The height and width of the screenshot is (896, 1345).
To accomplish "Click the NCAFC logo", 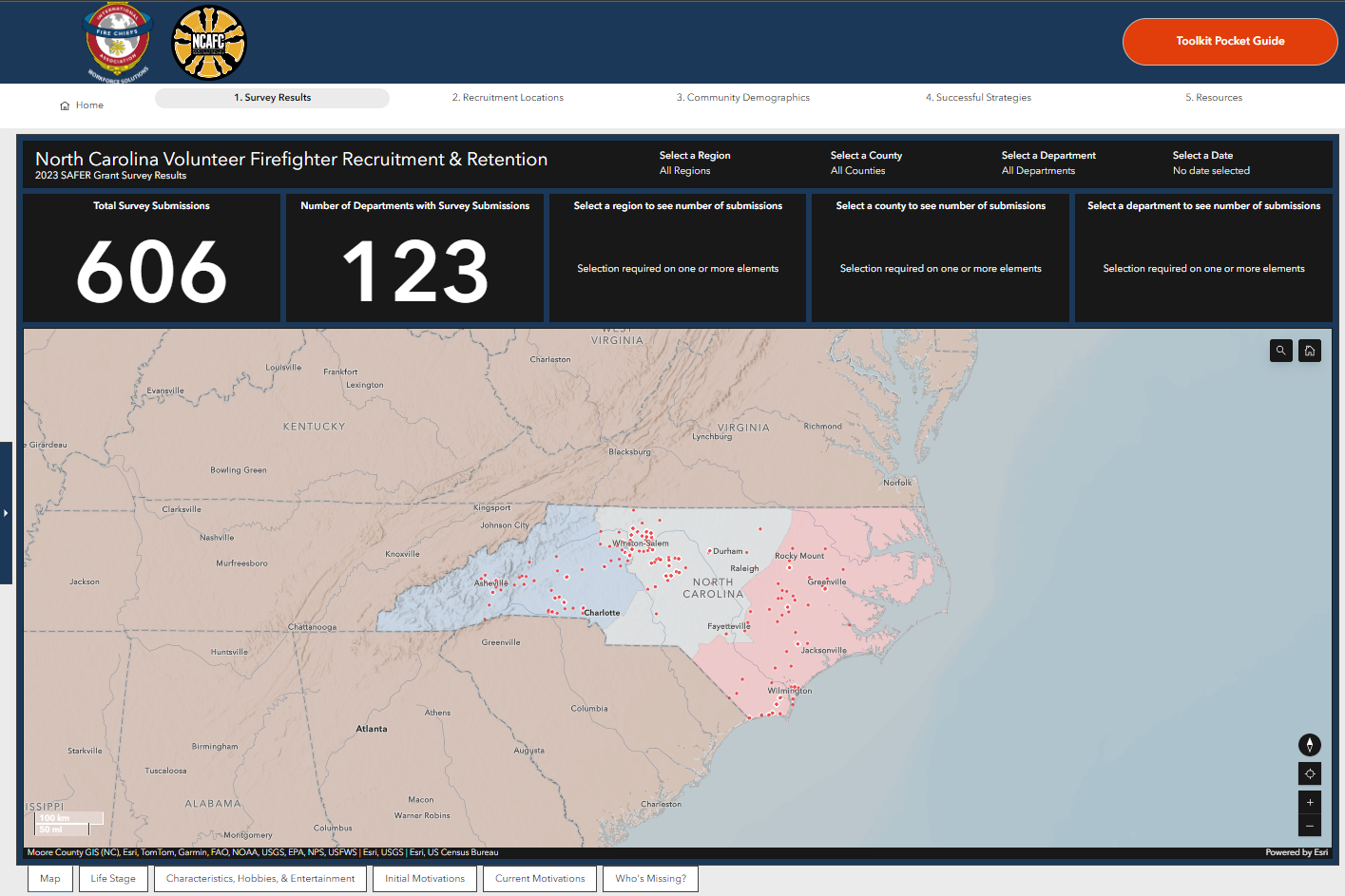I will pos(208,42).
